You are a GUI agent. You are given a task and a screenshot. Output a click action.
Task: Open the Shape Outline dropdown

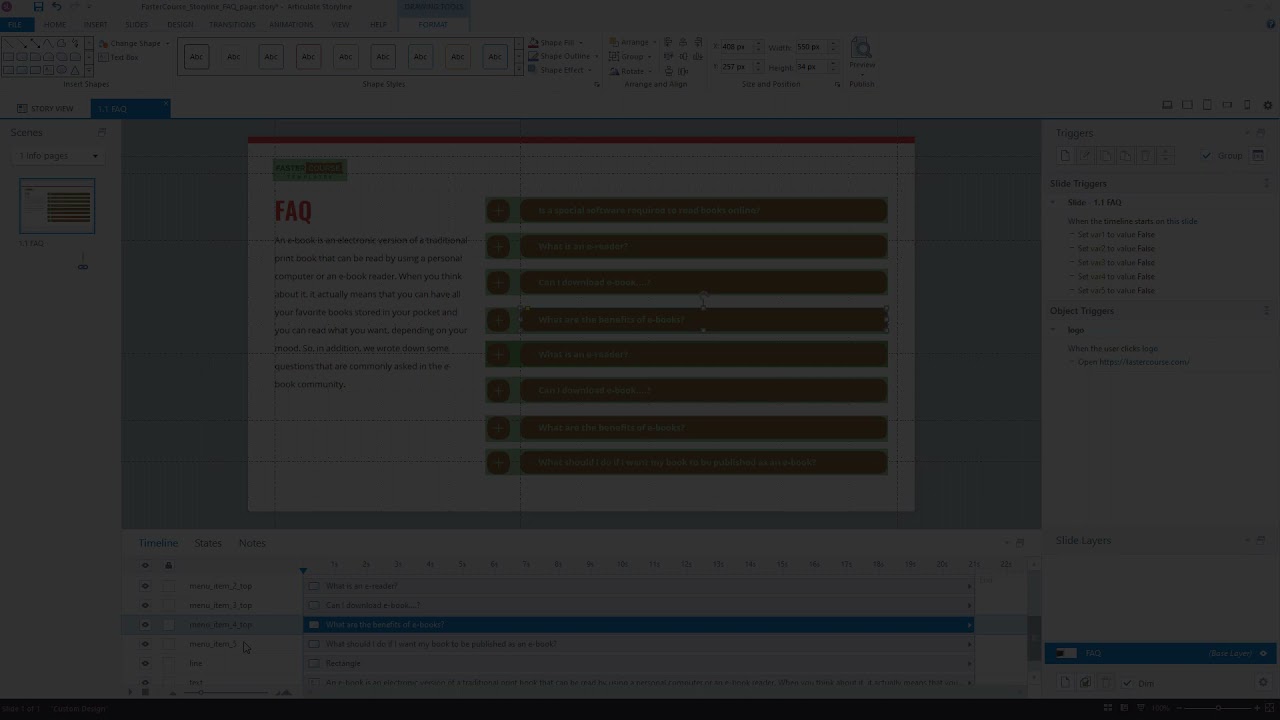click(x=563, y=56)
